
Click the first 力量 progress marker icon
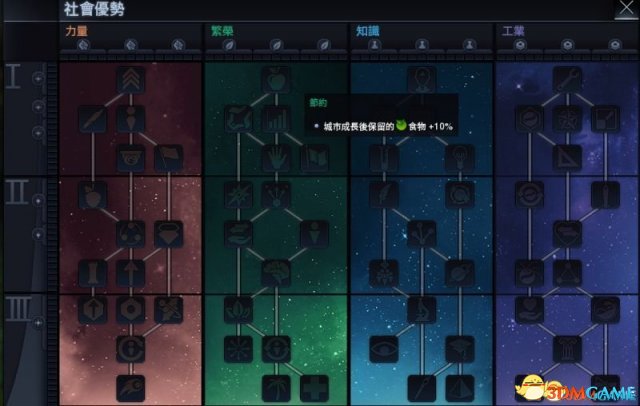click(83, 45)
